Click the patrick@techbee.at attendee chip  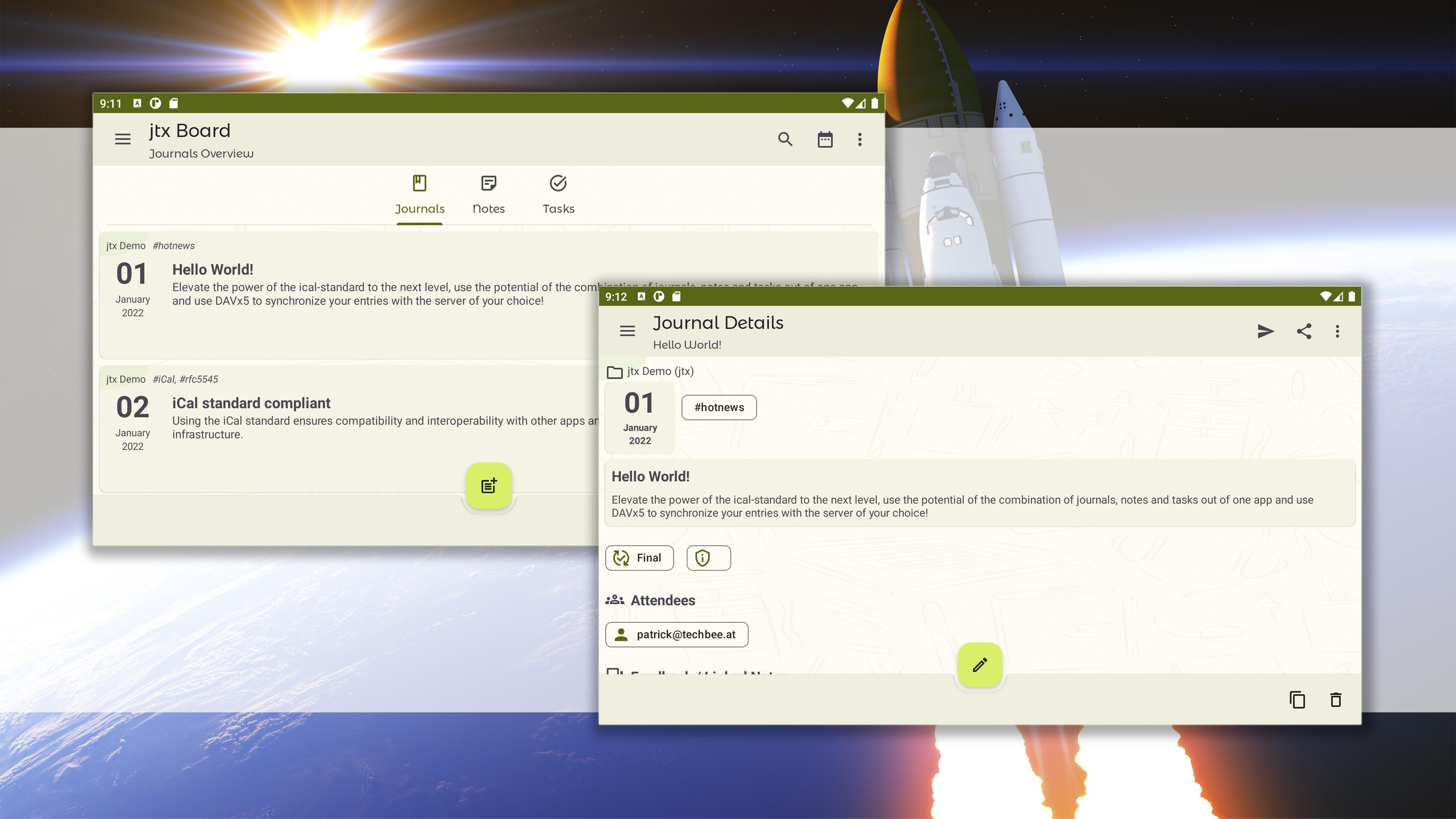click(x=676, y=634)
